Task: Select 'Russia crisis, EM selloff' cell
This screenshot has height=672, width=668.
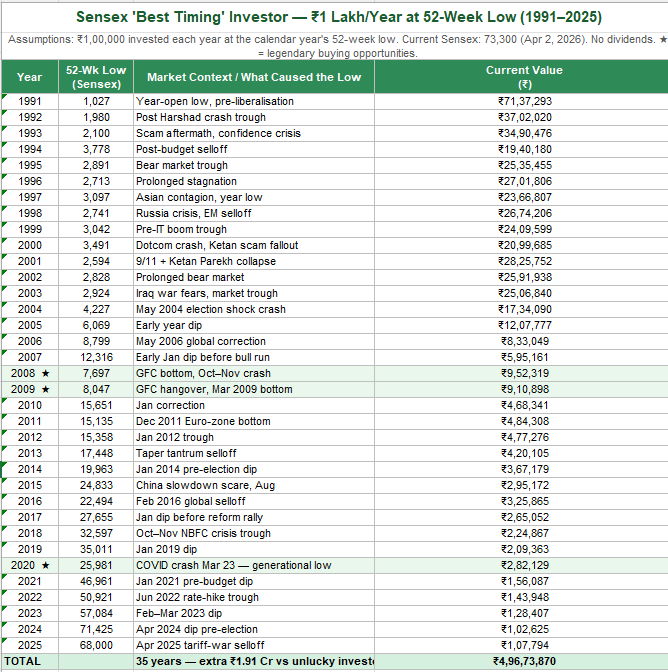Action: (x=254, y=213)
